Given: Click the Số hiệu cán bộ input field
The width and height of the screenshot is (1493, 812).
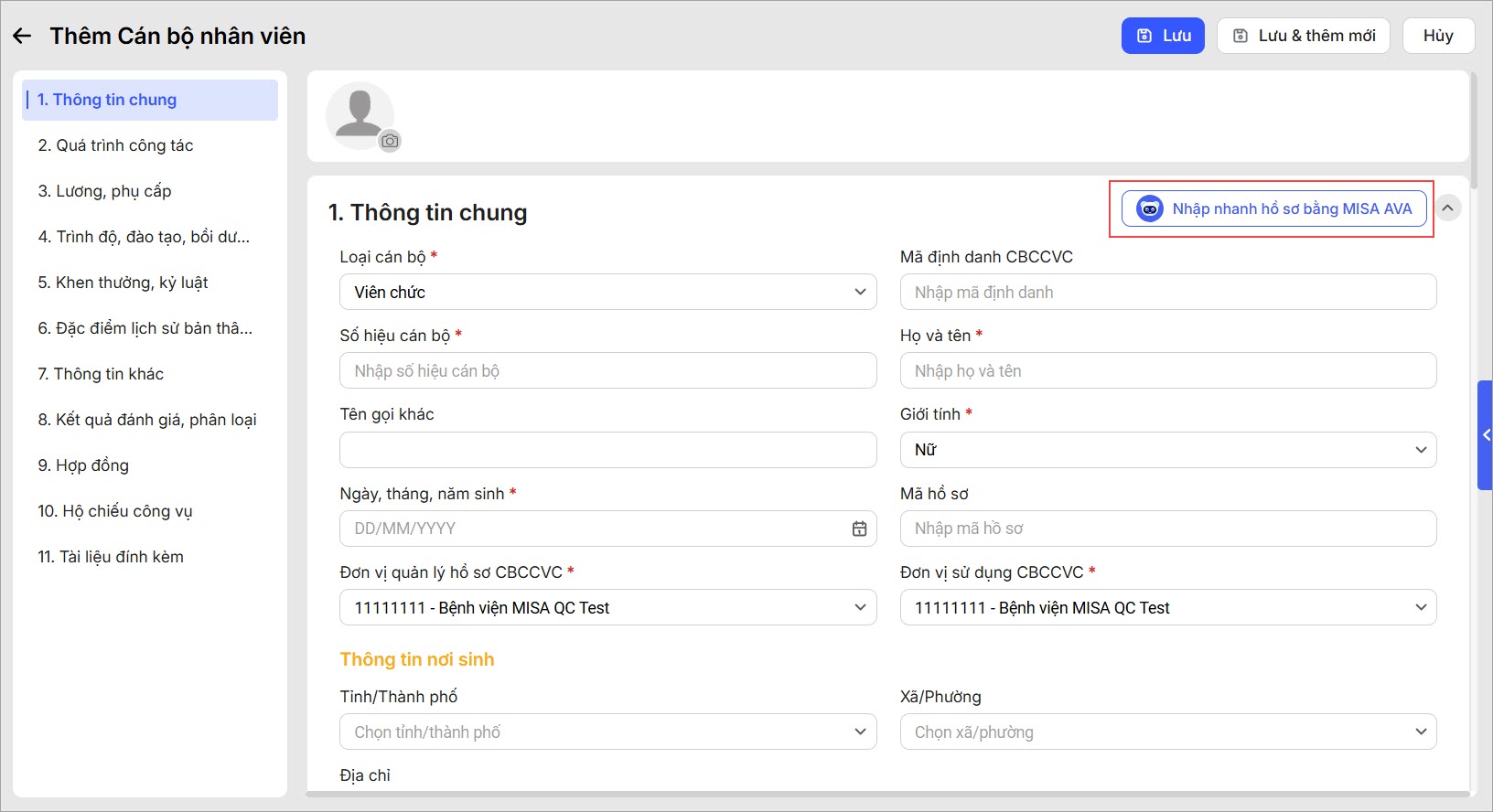Looking at the screenshot, I should pos(607,371).
